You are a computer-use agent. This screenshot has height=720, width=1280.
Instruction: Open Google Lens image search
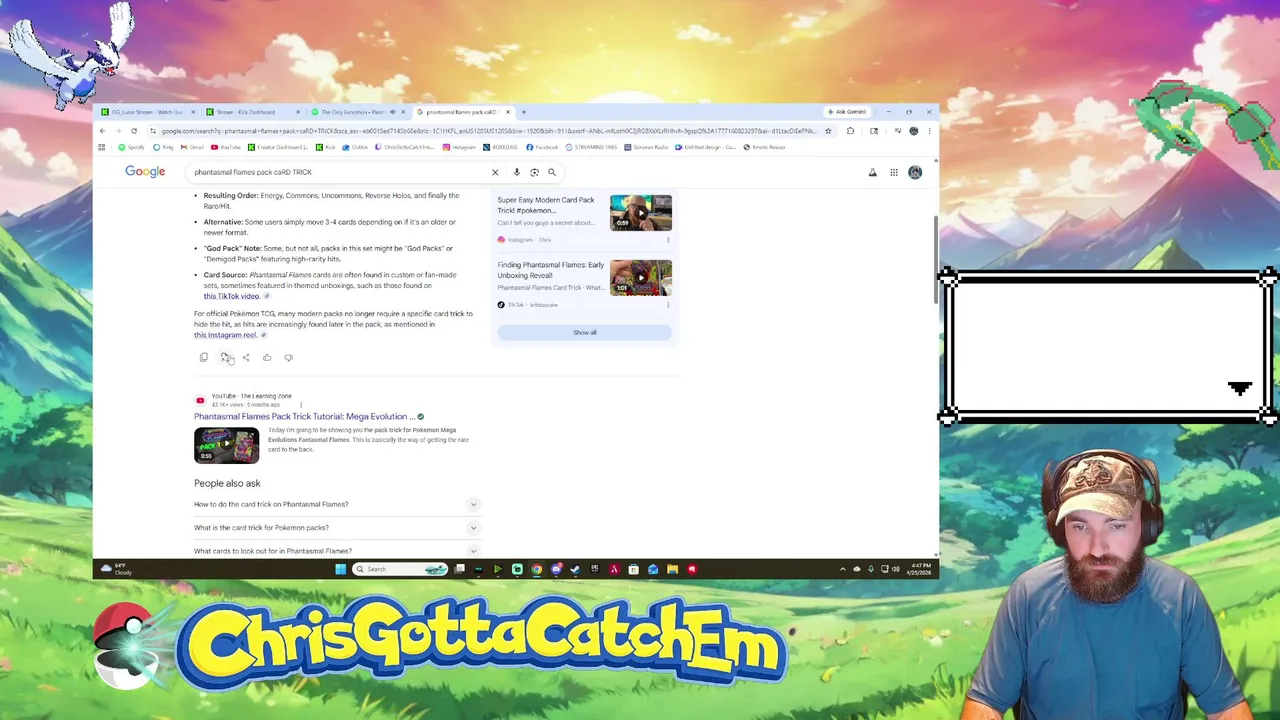[534, 172]
